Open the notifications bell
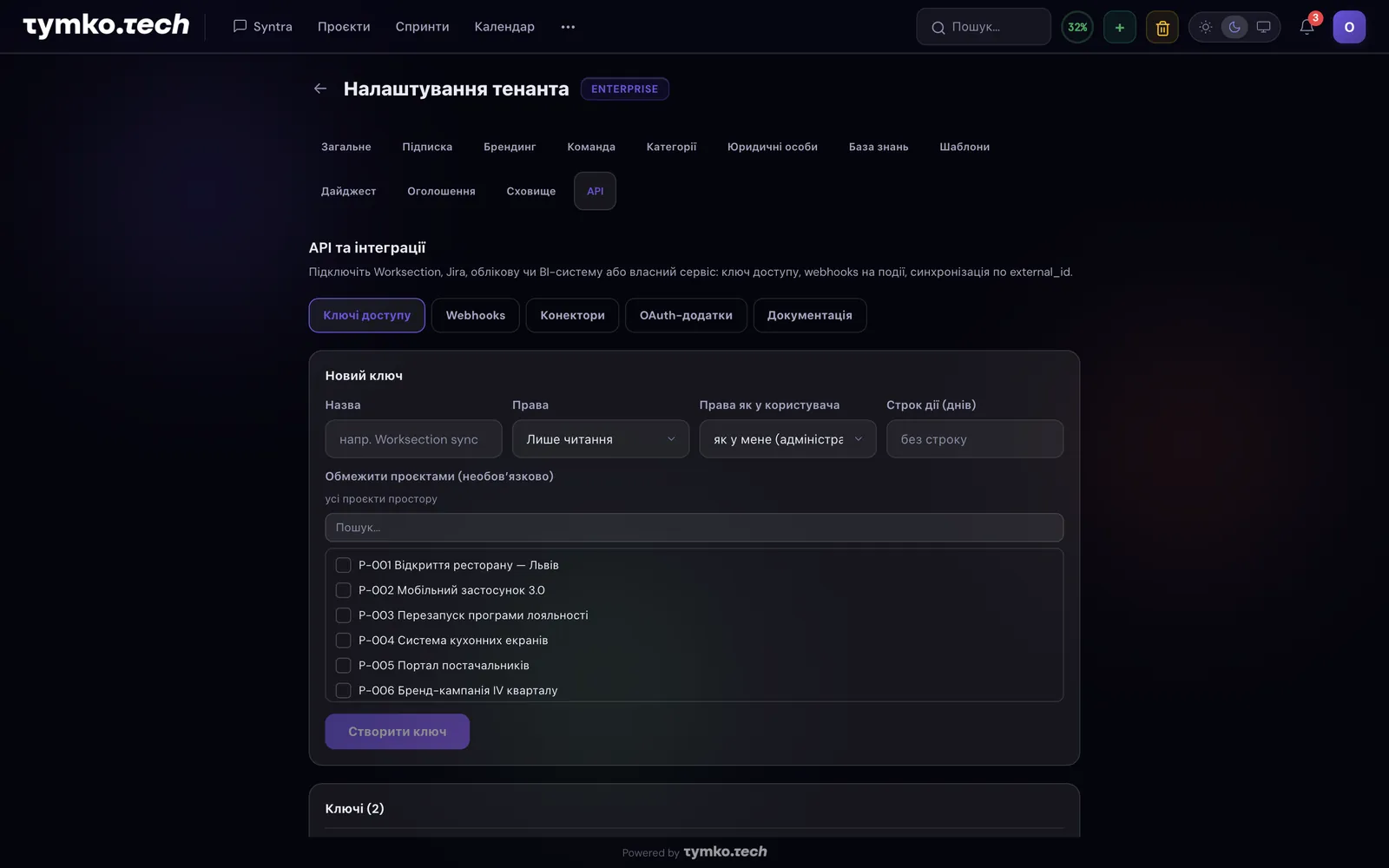 pos(1307,27)
